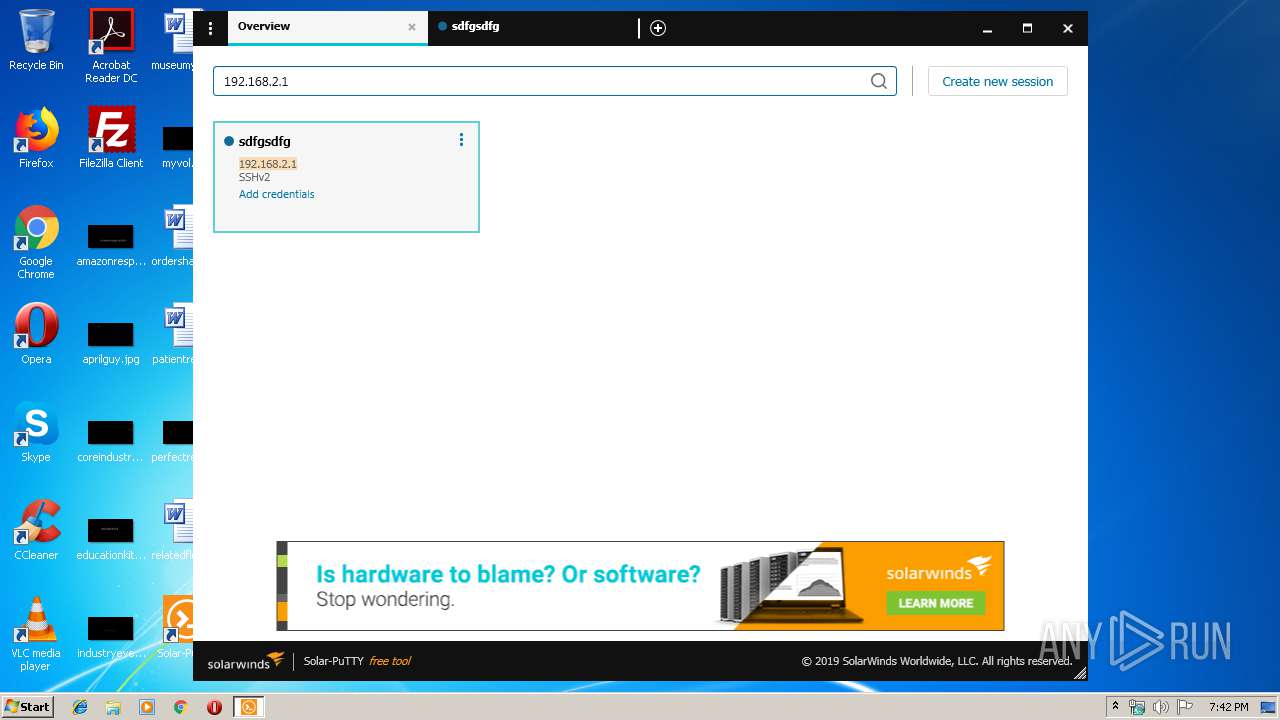Maximize the Solar-PuTTY window
Screen dimensions: 1280x720
1027,28
